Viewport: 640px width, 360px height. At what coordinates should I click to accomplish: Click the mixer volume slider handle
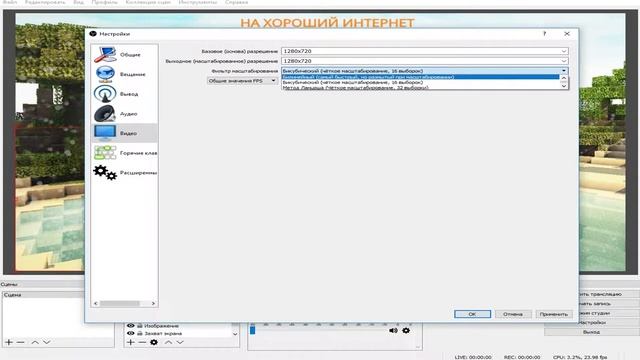[x=252, y=330]
